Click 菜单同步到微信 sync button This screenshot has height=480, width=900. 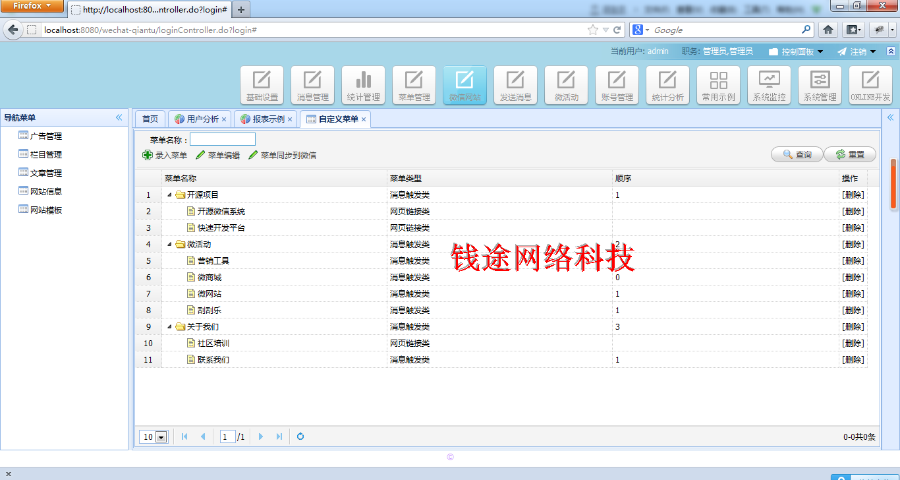point(282,155)
